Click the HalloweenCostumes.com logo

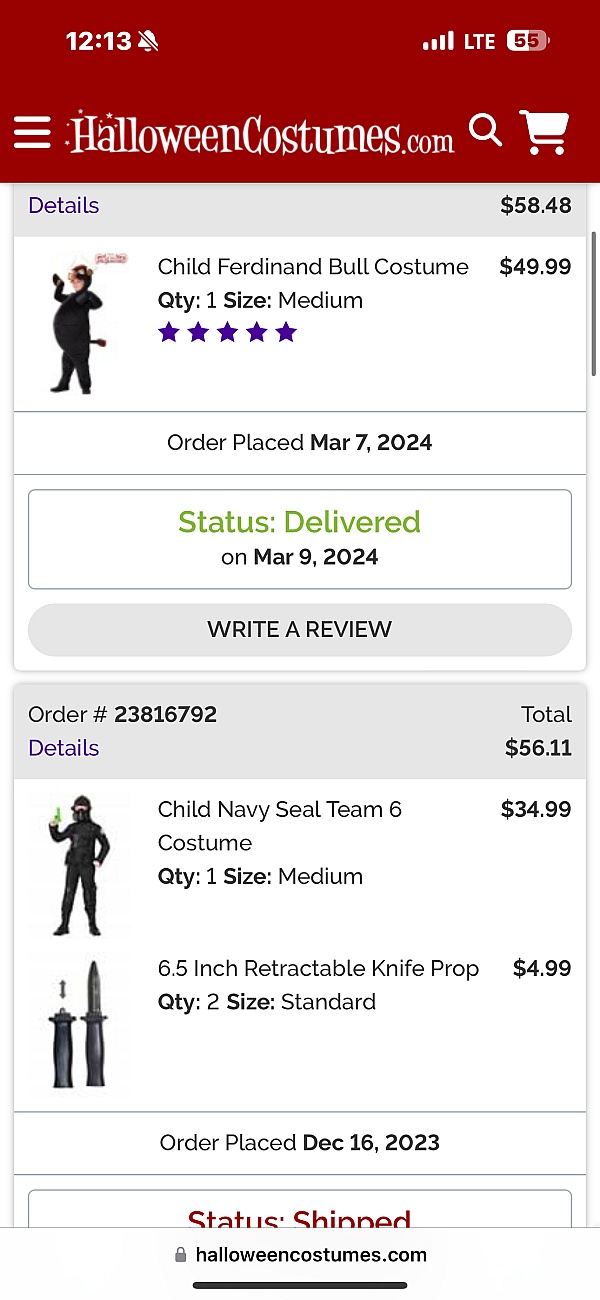tap(261, 133)
